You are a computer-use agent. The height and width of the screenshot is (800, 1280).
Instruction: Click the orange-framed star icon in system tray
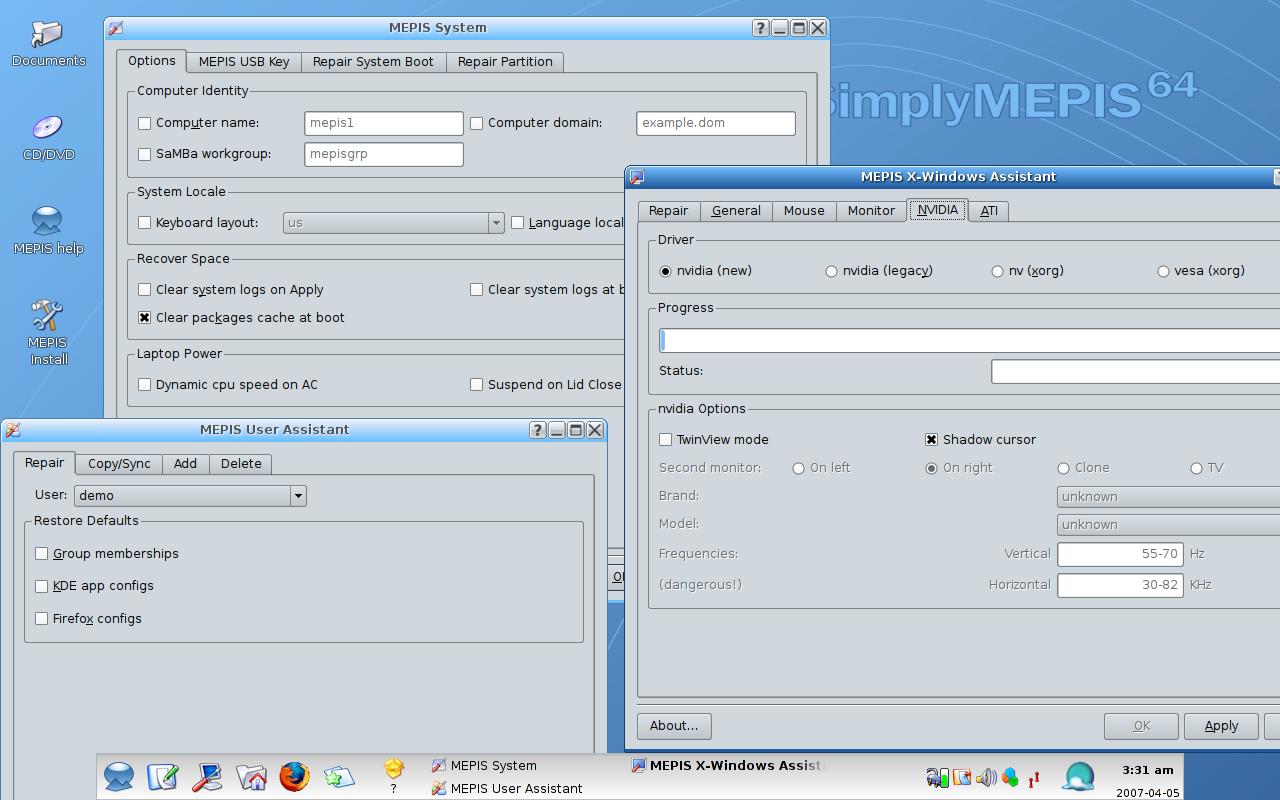[962, 777]
